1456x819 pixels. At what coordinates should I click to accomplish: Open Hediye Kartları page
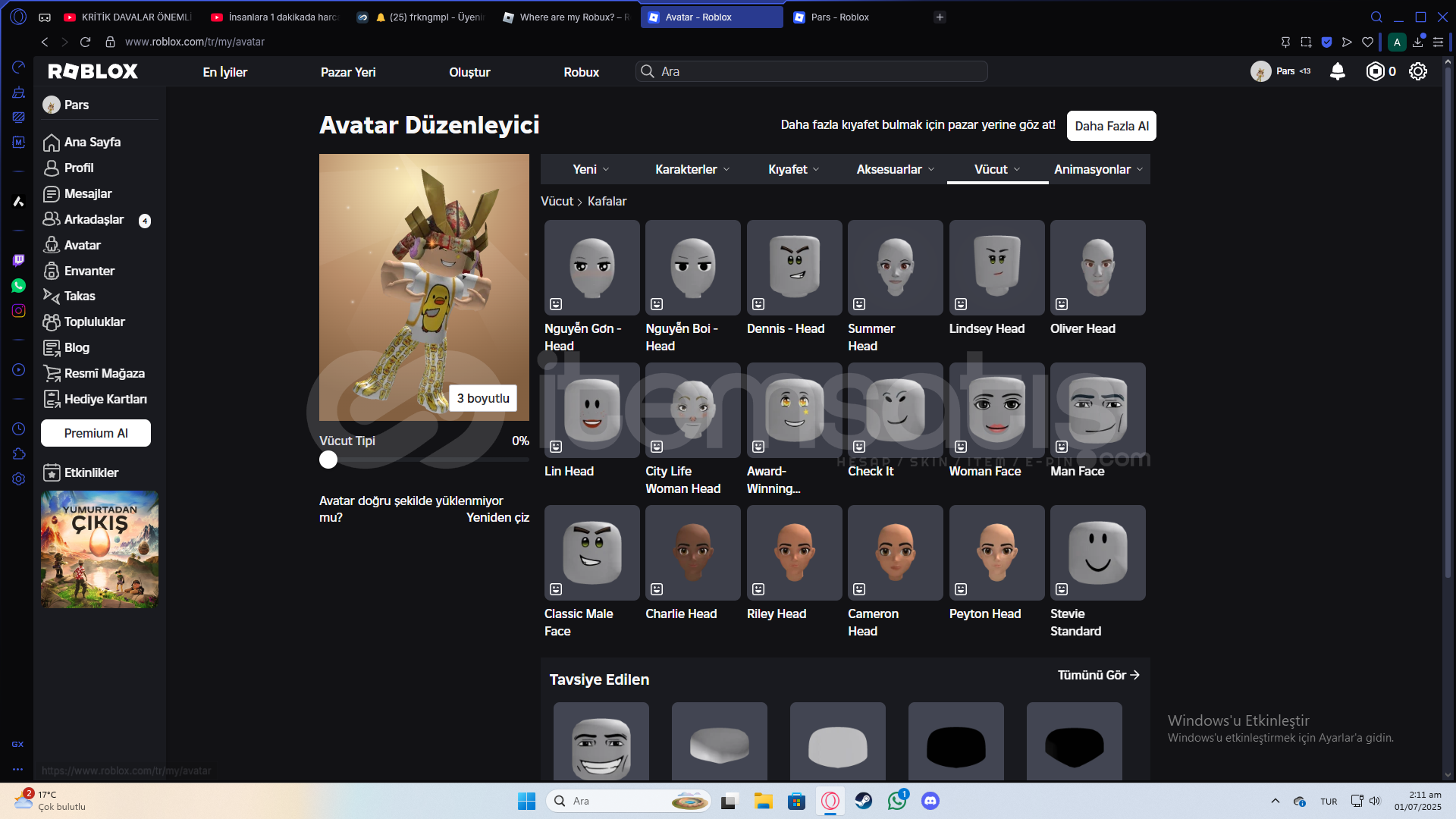(x=105, y=399)
